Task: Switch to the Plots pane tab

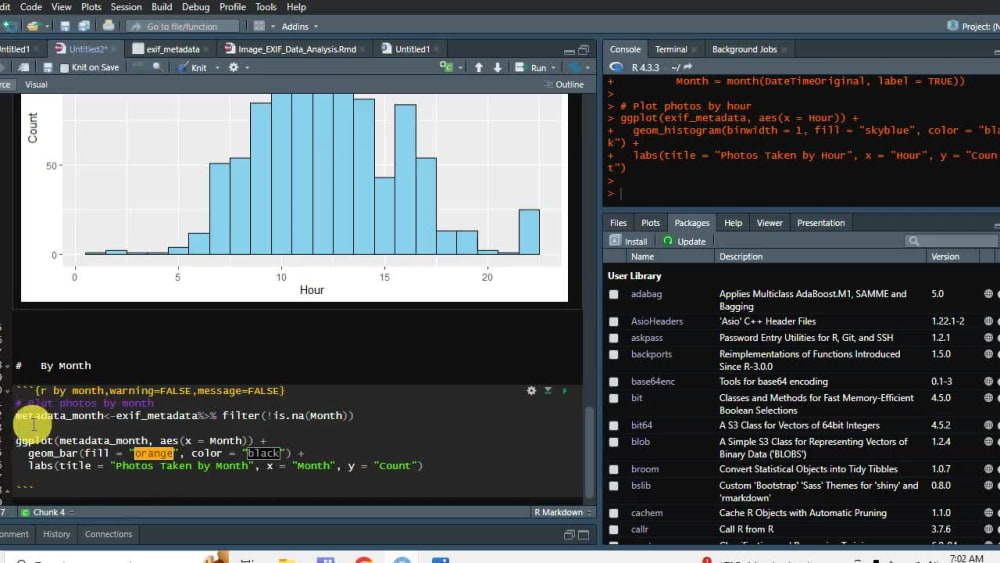Action: (650, 223)
